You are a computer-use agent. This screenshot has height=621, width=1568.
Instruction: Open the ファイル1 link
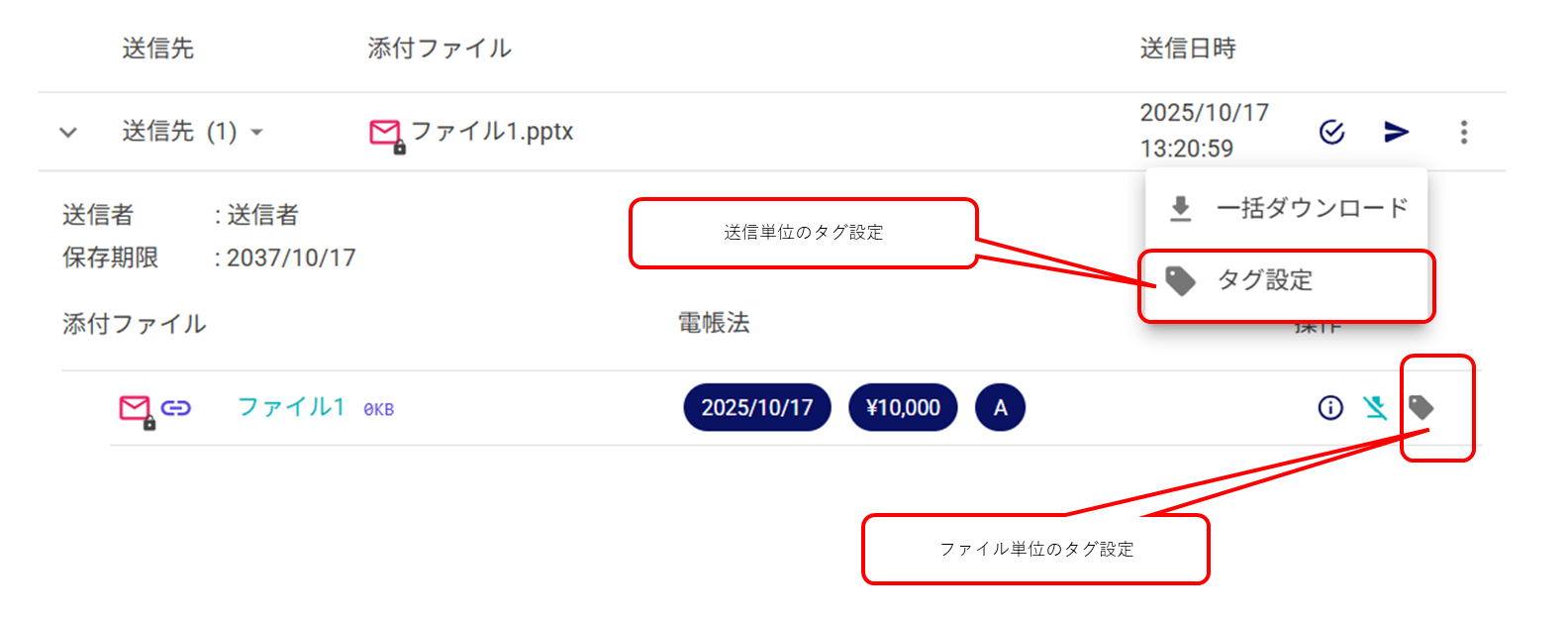pos(291,407)
